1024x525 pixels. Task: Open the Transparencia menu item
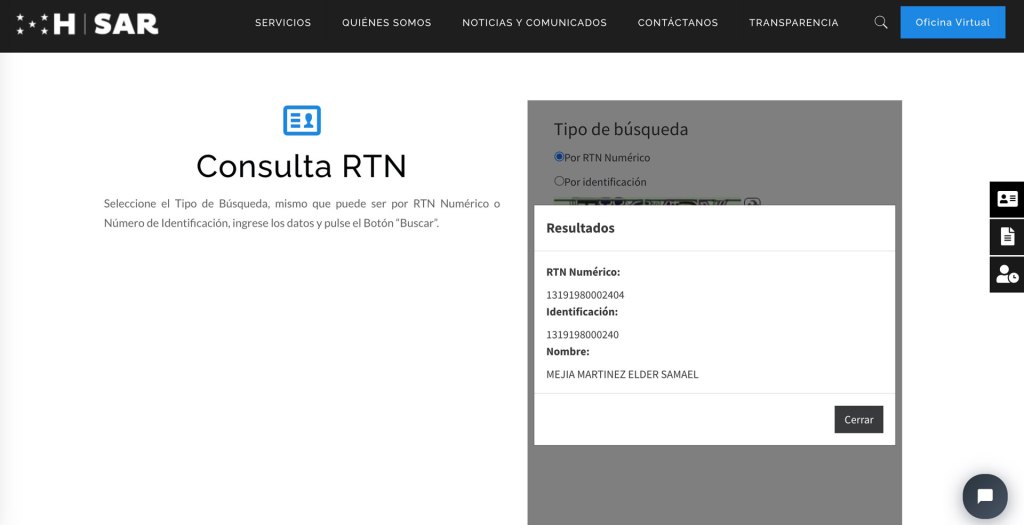click(793, 23)
